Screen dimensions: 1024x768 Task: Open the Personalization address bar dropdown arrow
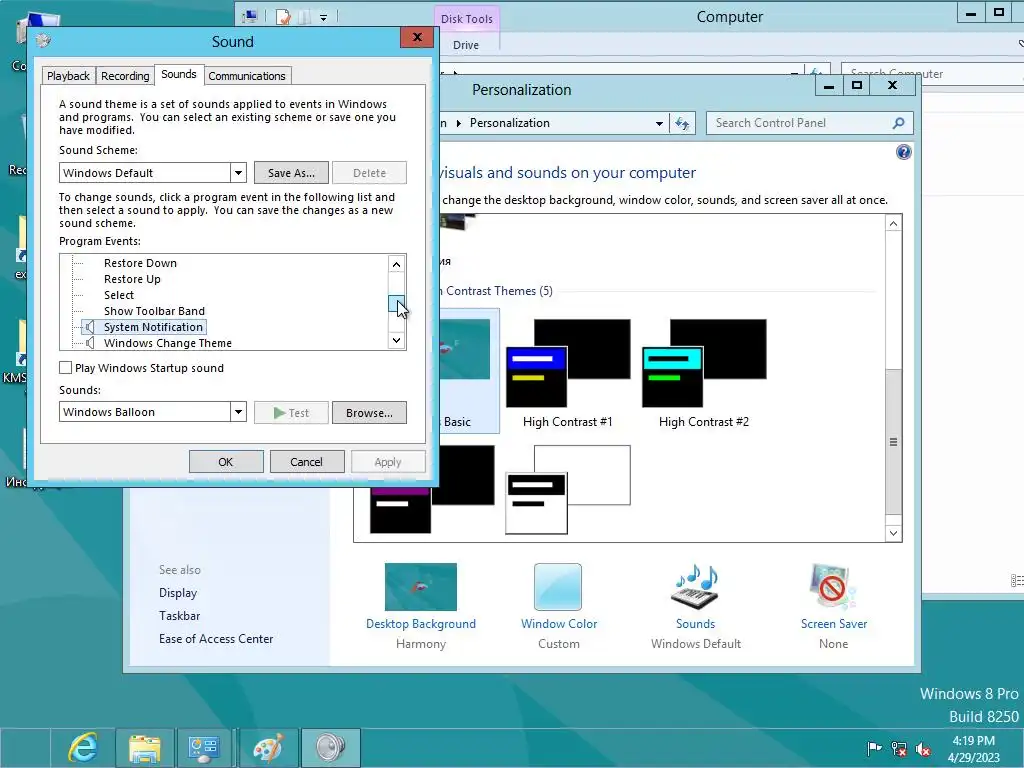(x=659, y=123)
